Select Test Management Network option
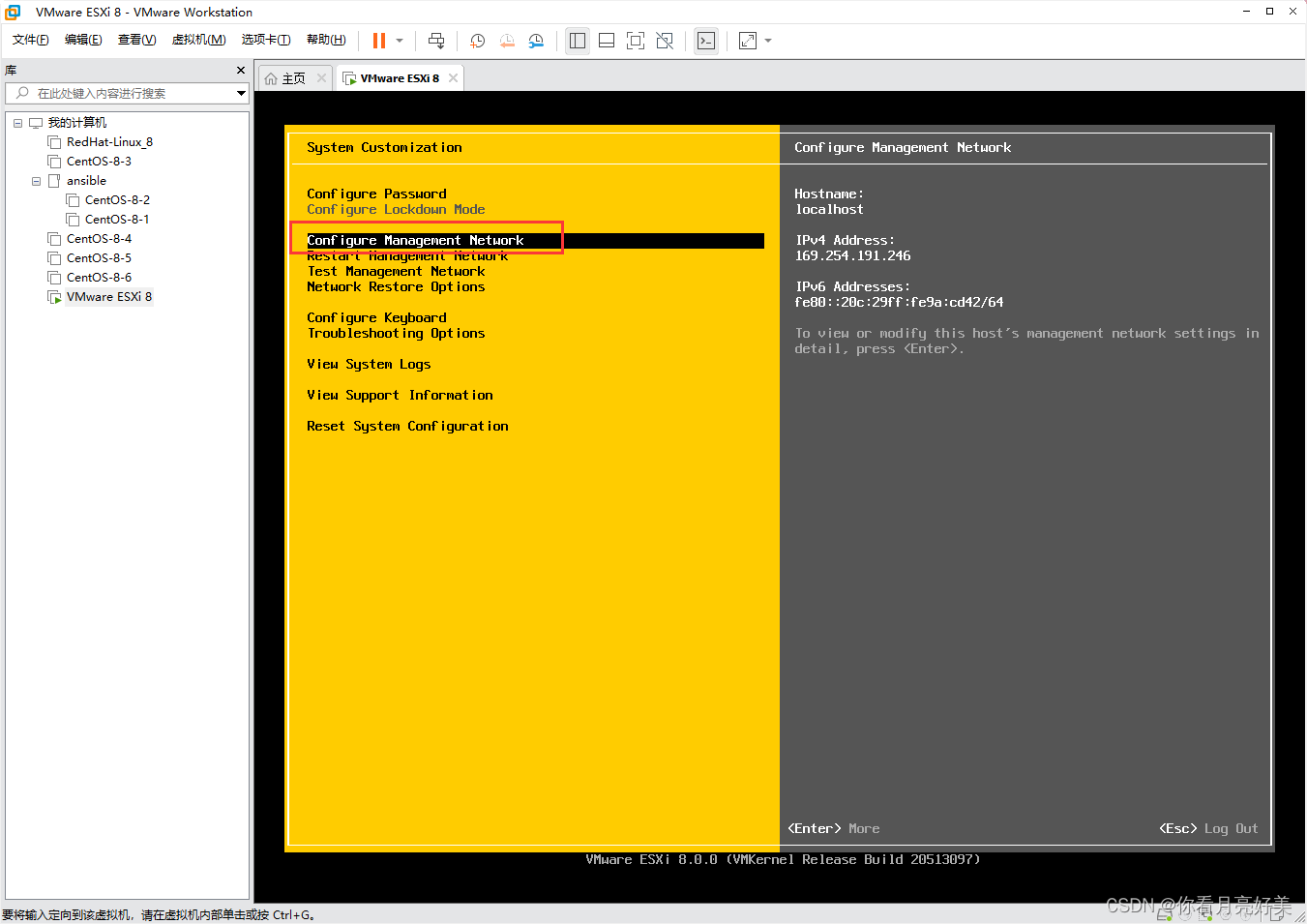 click(396, 271)
